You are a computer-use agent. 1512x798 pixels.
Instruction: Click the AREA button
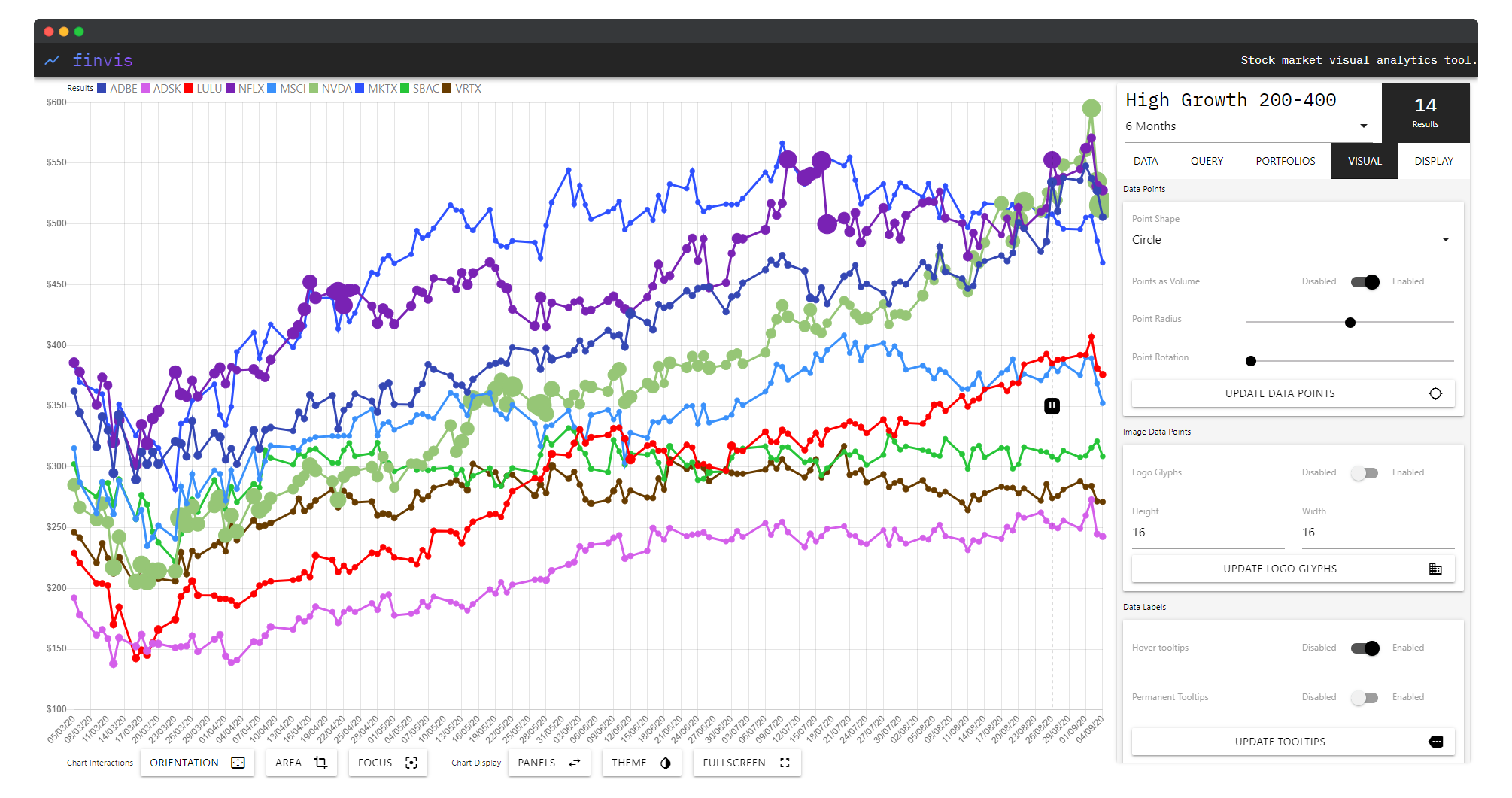coord(301,763)
